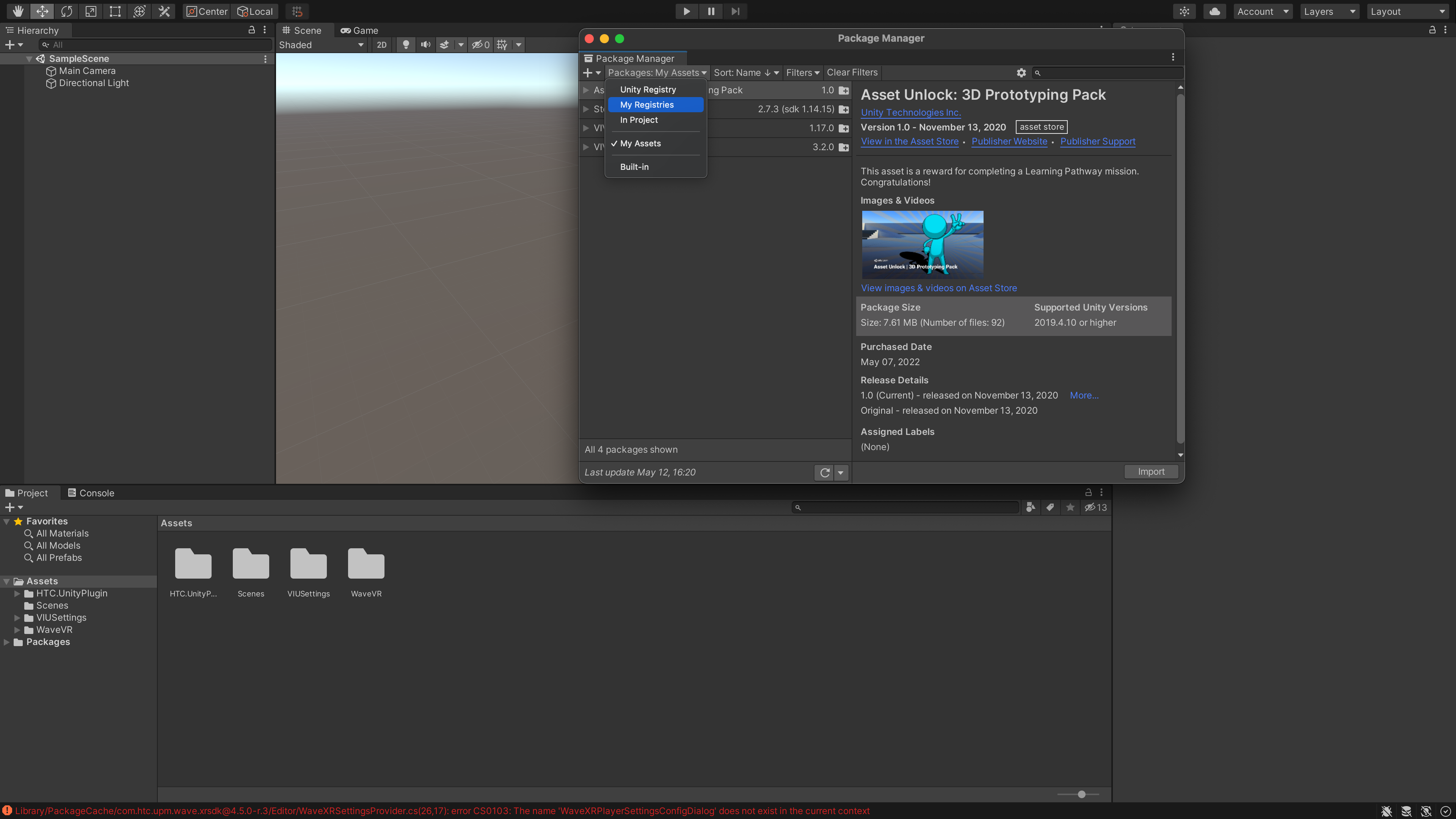Viewport: 1456px width, 819px height.
Task: Click the Import button
Action: 1151,471
